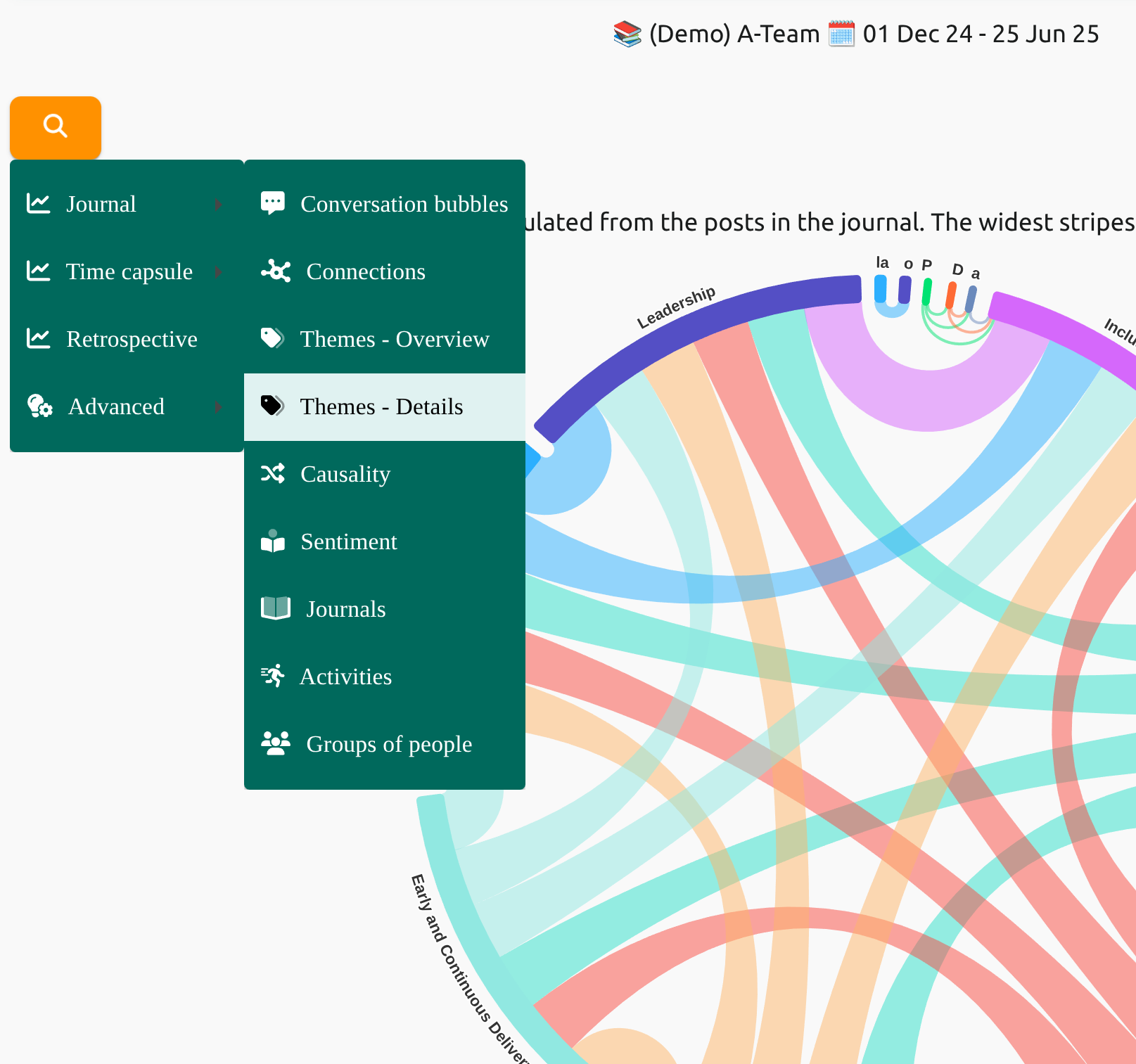Screen dimensions: 1136x1064
Task: Select the Retrospective menu item
Action: 127,339
